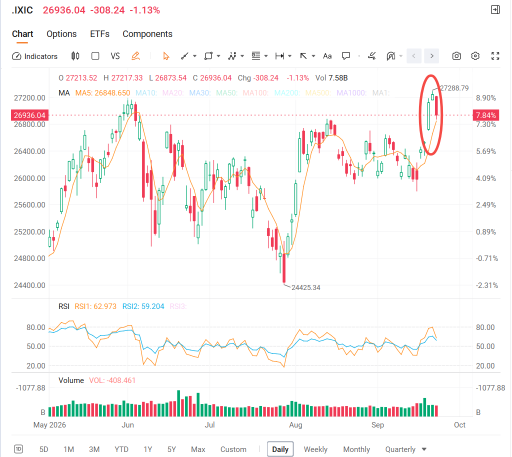Expand the measure tool dropdown arrow

coord(290,56)
